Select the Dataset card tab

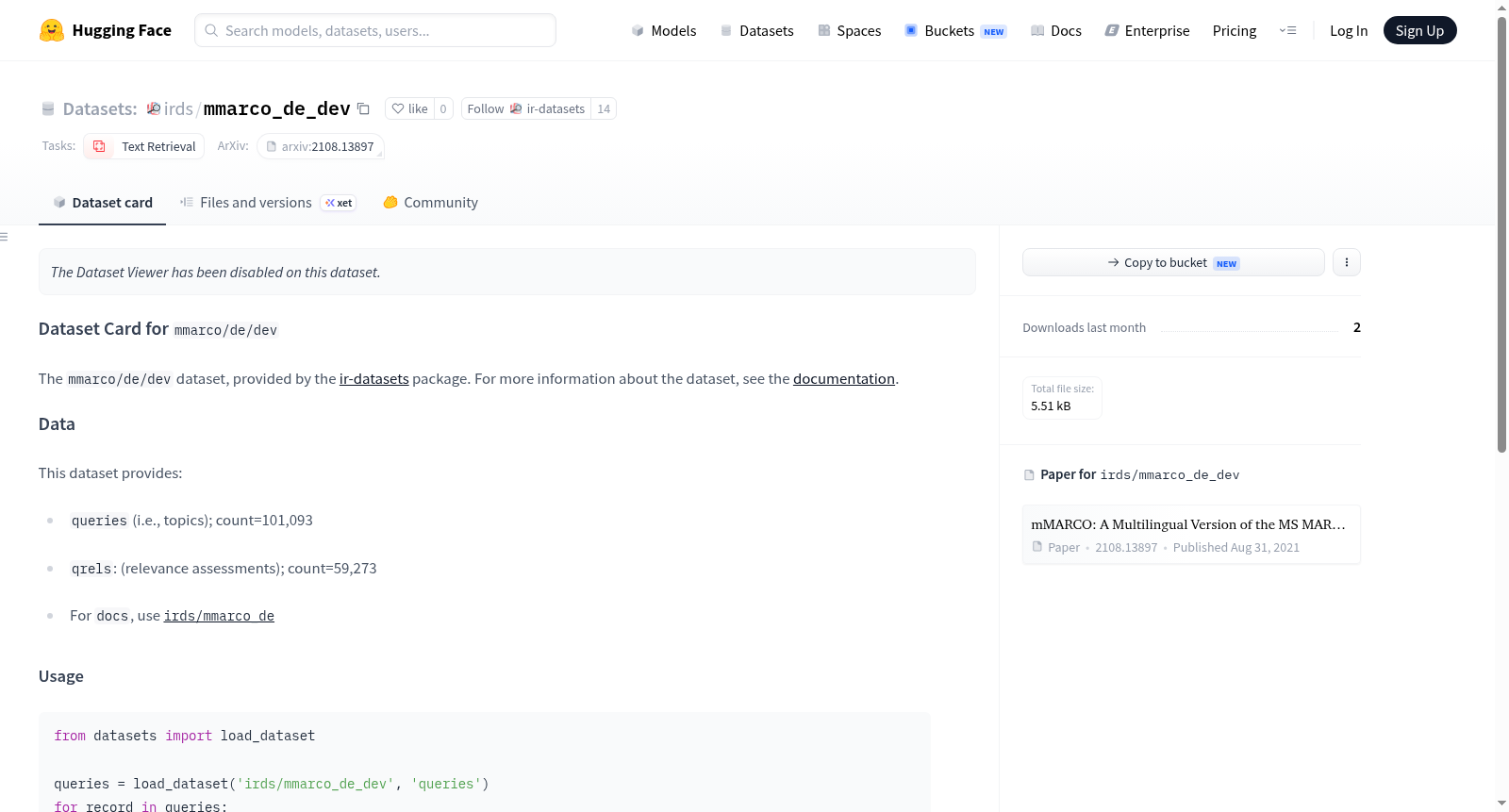click(103, 203)
